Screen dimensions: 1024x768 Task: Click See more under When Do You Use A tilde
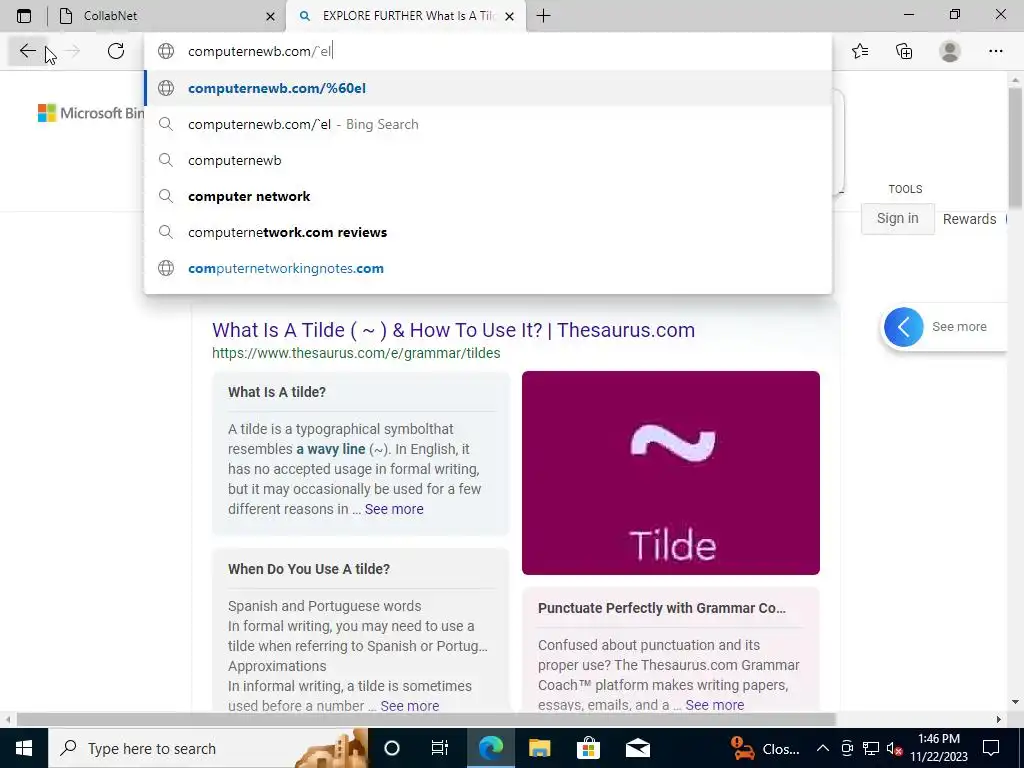click(409, 706)
